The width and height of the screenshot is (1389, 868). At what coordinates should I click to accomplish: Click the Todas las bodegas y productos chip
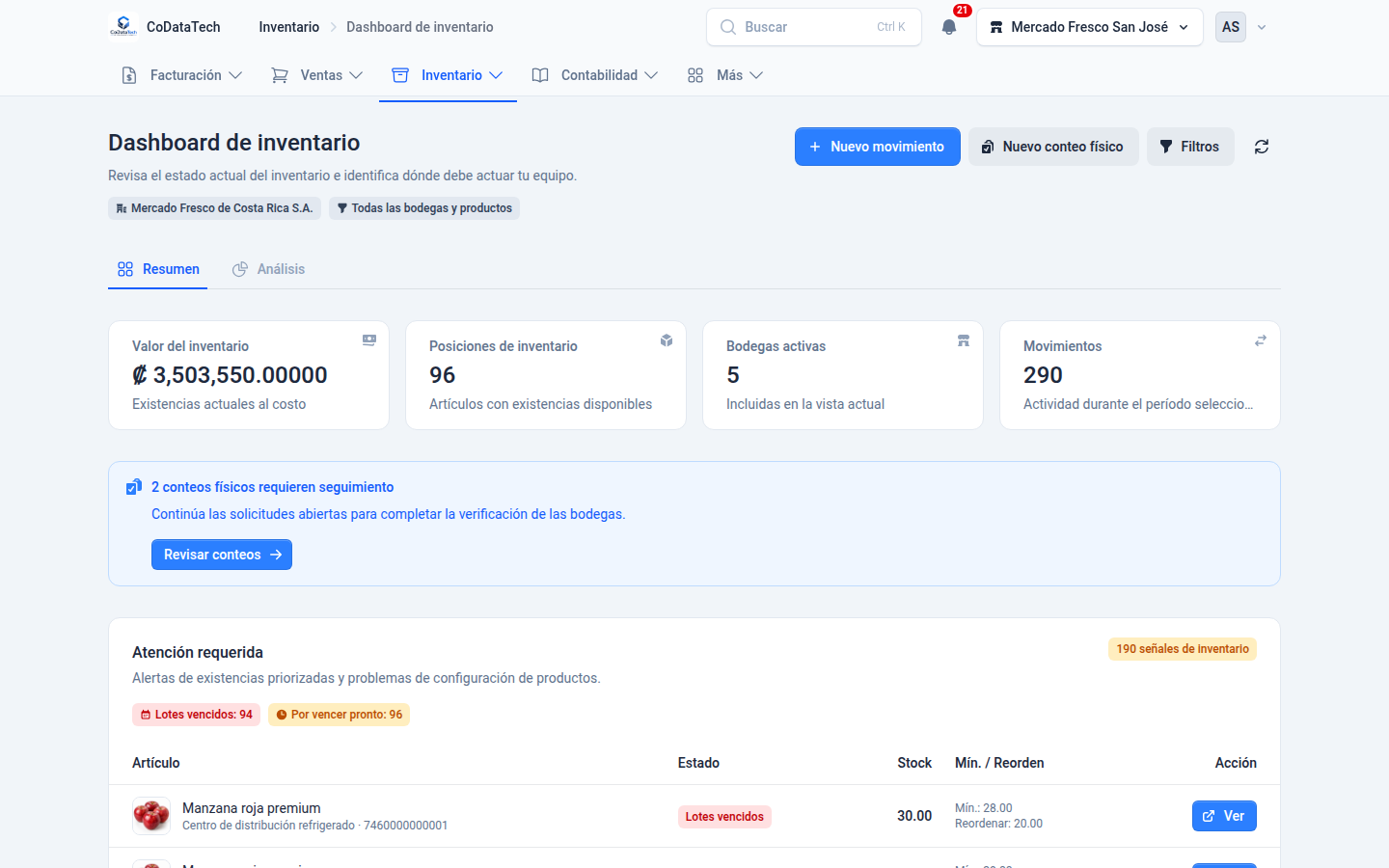point(424,208)
